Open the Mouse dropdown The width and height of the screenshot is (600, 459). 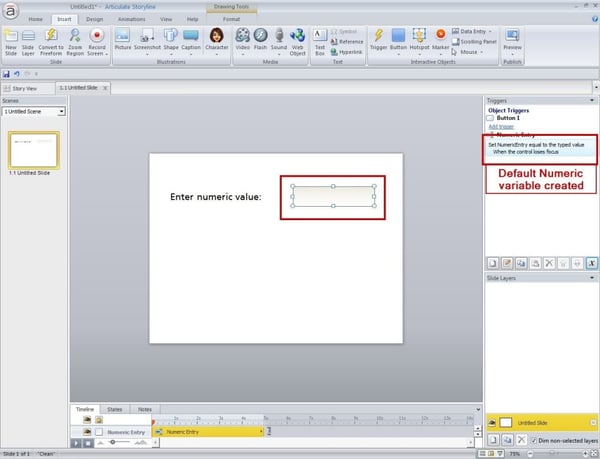pos(468,52)
